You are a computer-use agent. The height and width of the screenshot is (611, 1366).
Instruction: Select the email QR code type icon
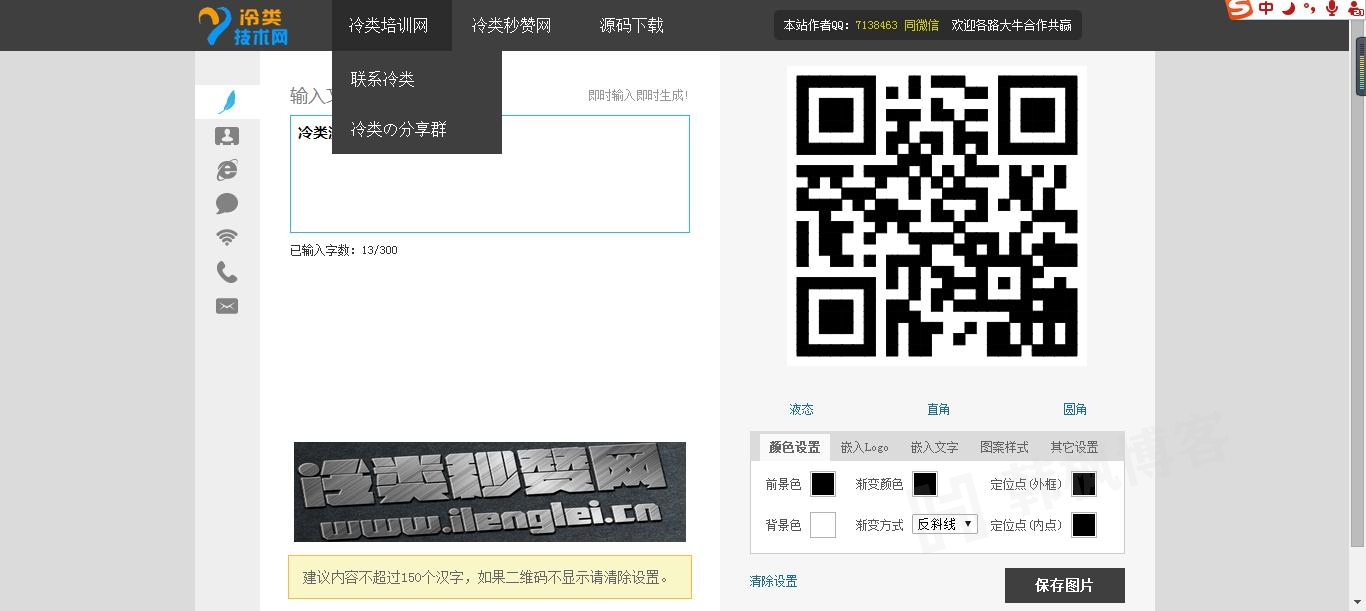[x=227, y=306]
